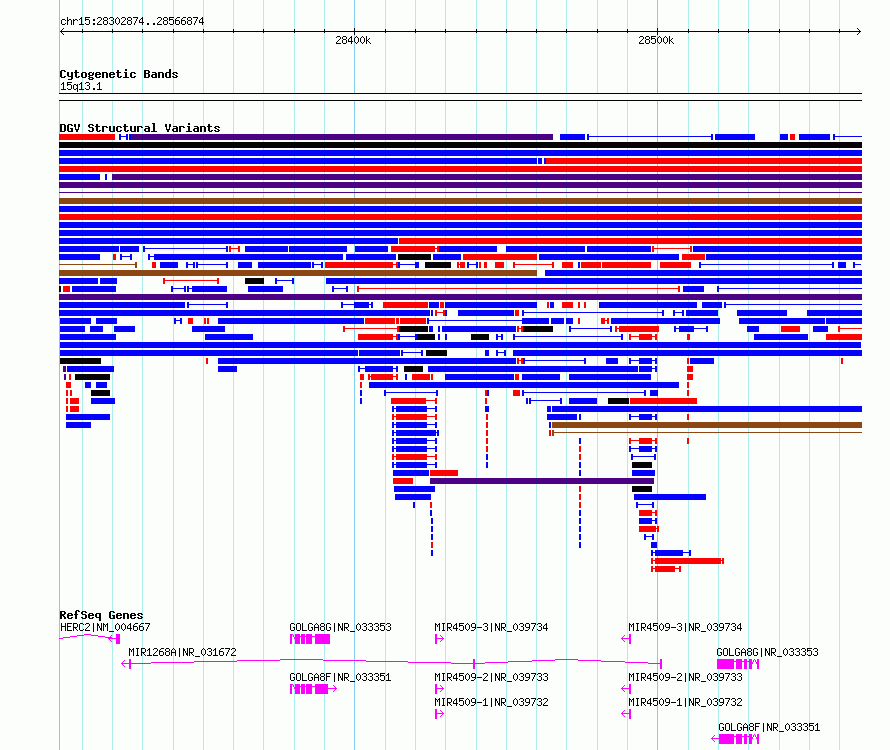This screenshot has height=750, width=890.
Task: Click the thick brown bar extending to right edge
Action: [x=707, y=425]
